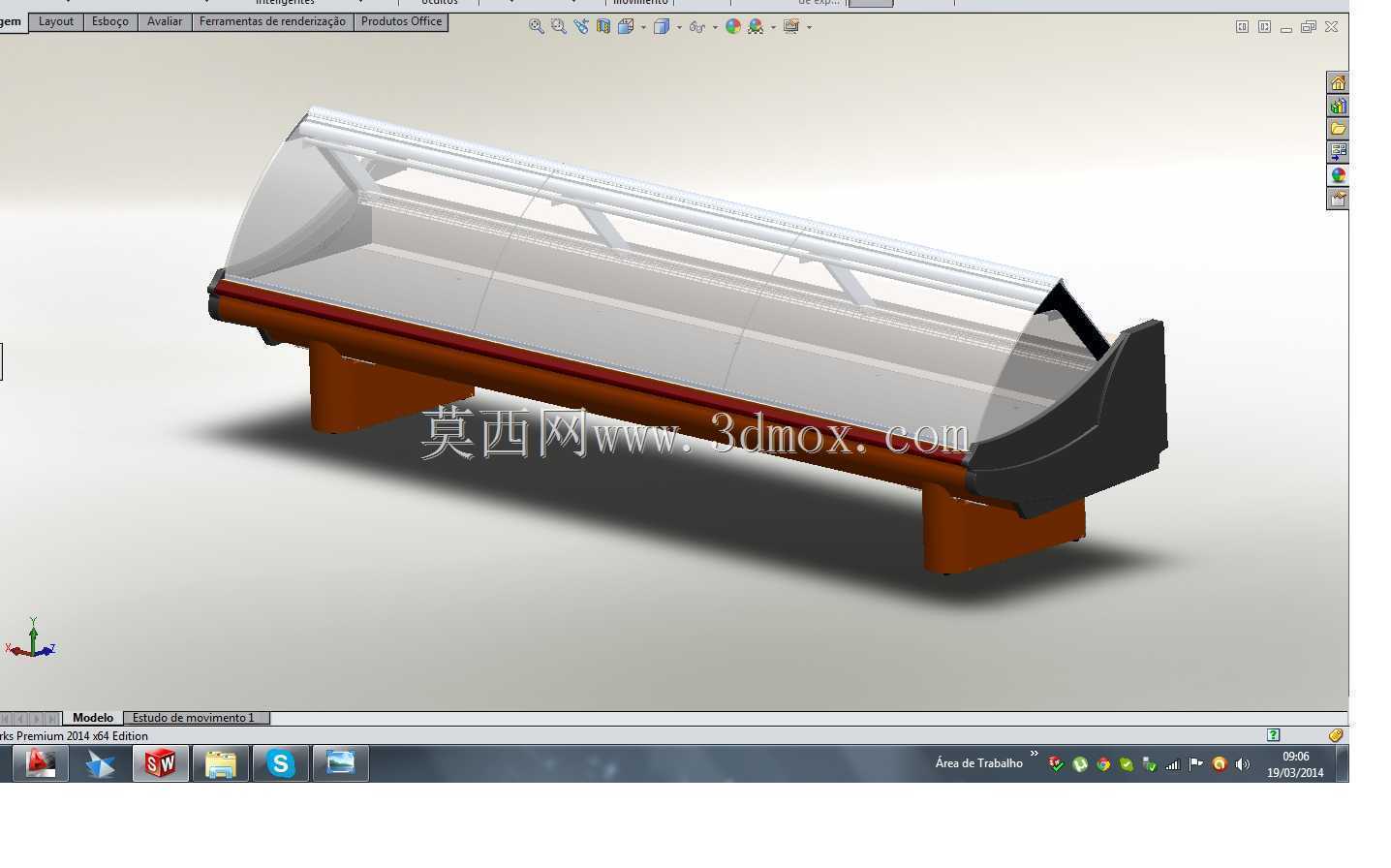Expand the Display Style dropdown arrow
The image size is (1391, 868).
[679, 27]
